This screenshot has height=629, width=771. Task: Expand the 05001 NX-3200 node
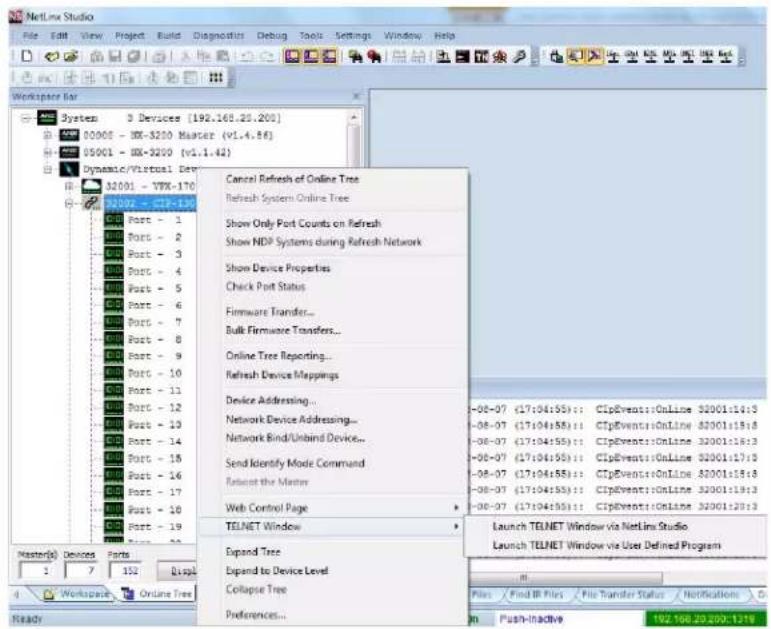point(48,152)
